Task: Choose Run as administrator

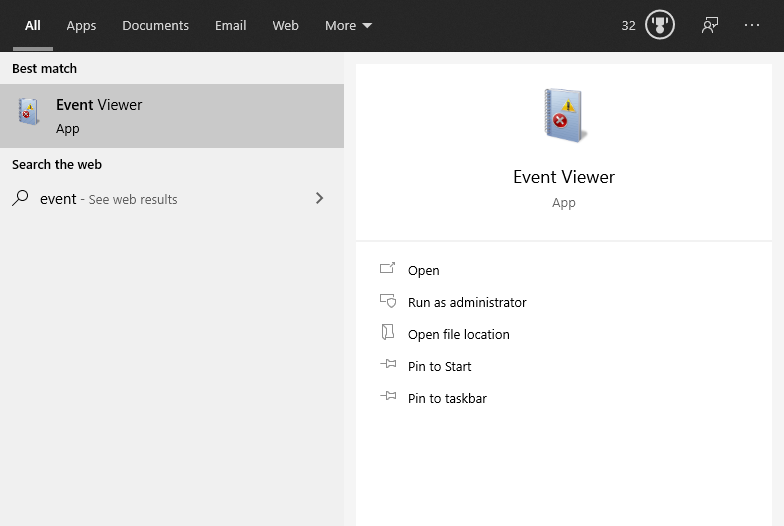Action: pyautogui.click(x=467, y=302)
